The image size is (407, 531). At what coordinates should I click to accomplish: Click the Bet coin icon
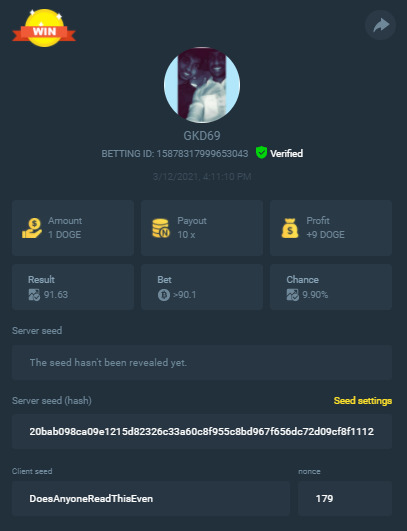click(164, 295)
